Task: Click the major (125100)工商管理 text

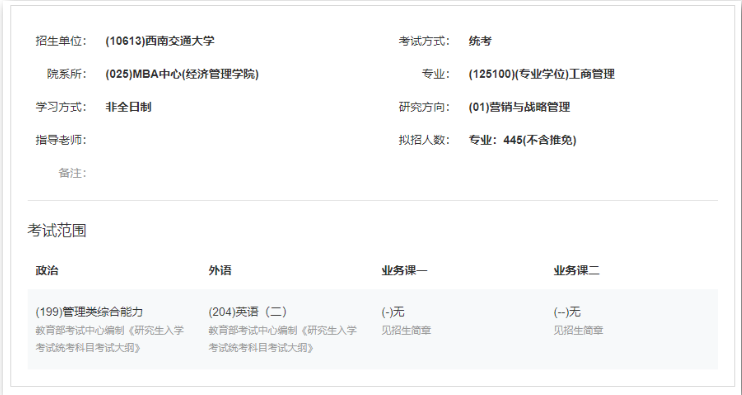Action: pos(541,74)
